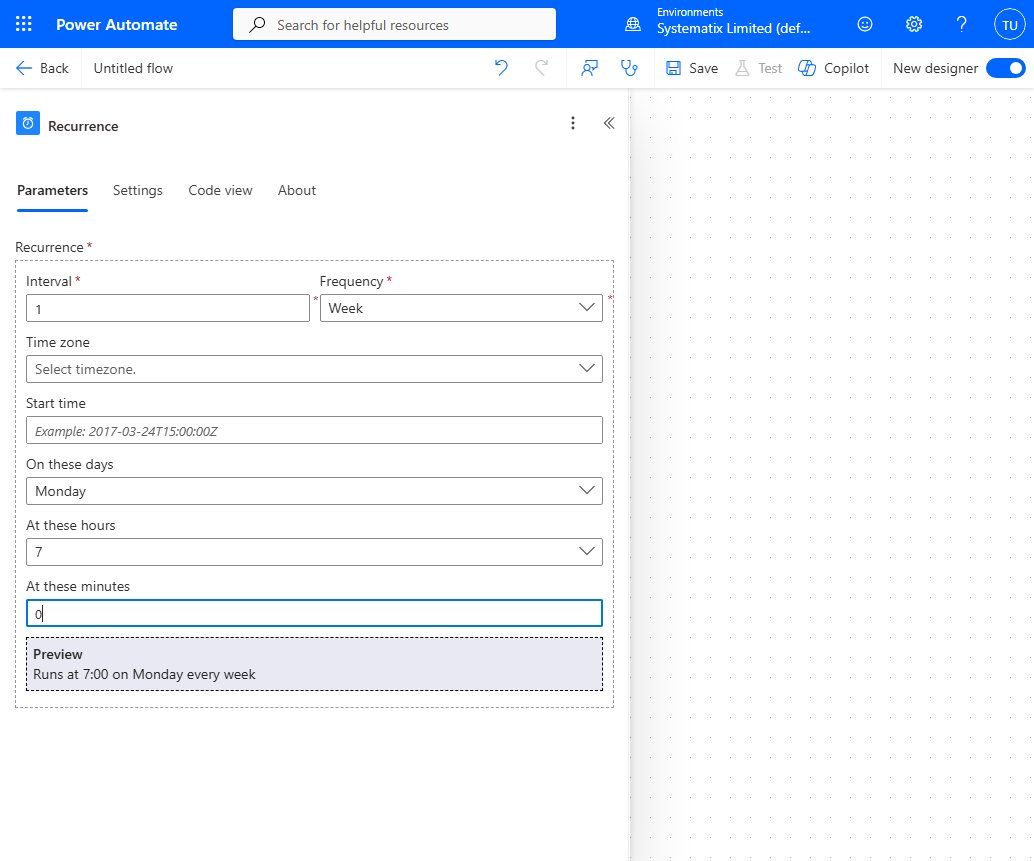Expand the On these days dropdown
1034x861 pixels.
pyautogui.click(x=314, y=491)
